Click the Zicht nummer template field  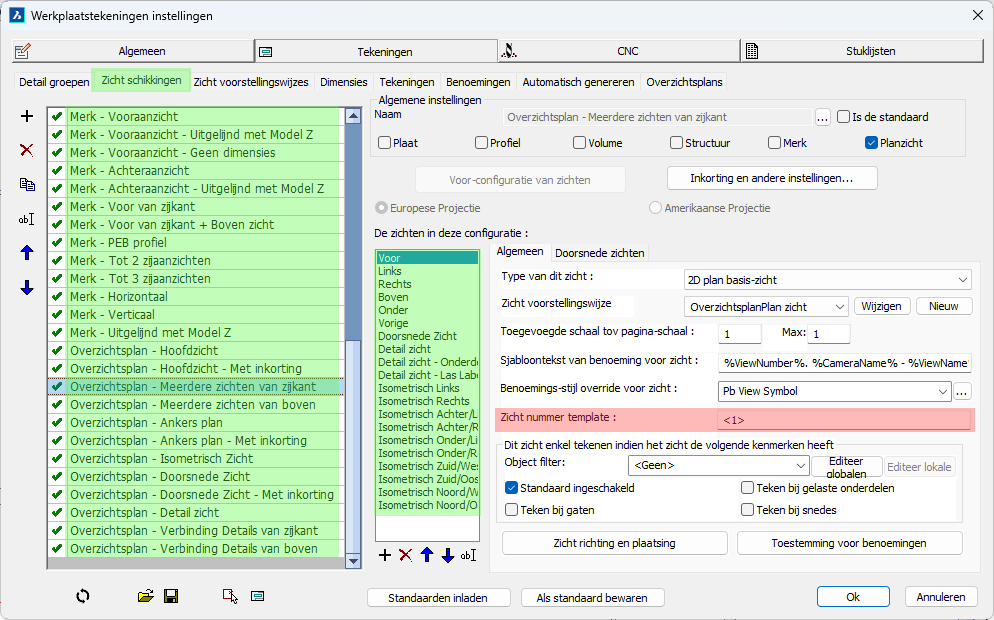click(x=843, y=420)
